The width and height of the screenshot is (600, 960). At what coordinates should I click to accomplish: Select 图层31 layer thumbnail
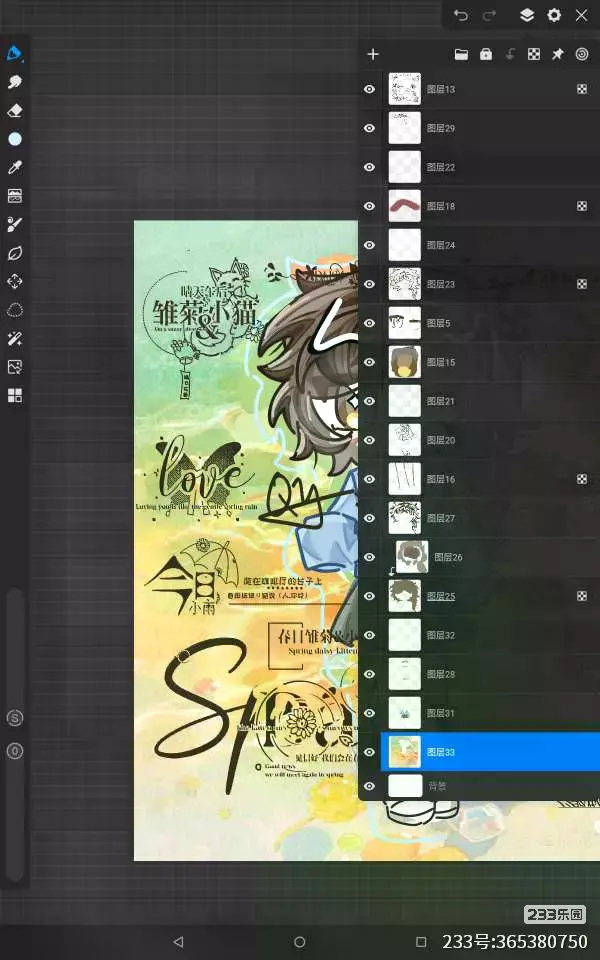pos(405,713)
